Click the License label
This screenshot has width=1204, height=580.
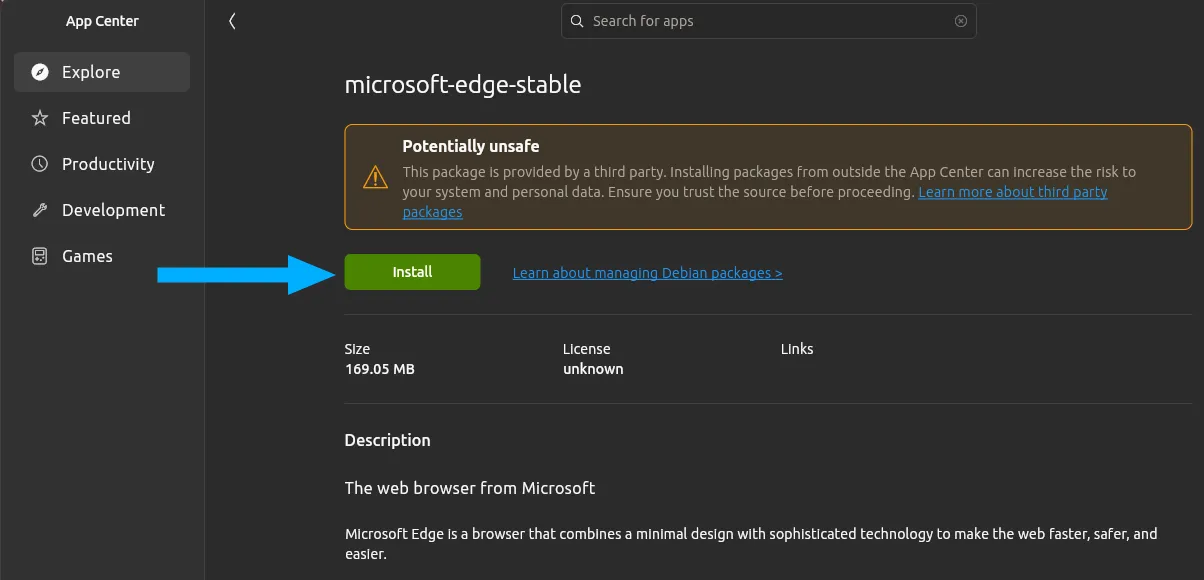tap(587, 349)
